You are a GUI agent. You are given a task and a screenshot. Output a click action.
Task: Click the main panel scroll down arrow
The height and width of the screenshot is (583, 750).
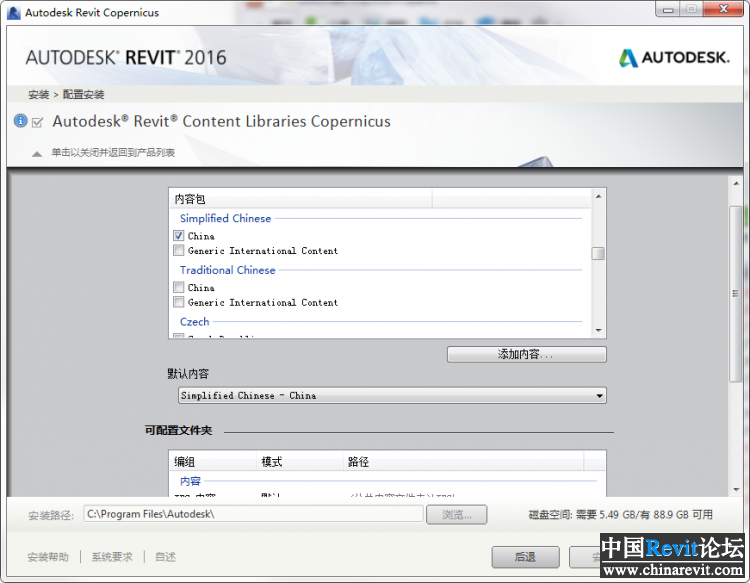tap(736, 490)
